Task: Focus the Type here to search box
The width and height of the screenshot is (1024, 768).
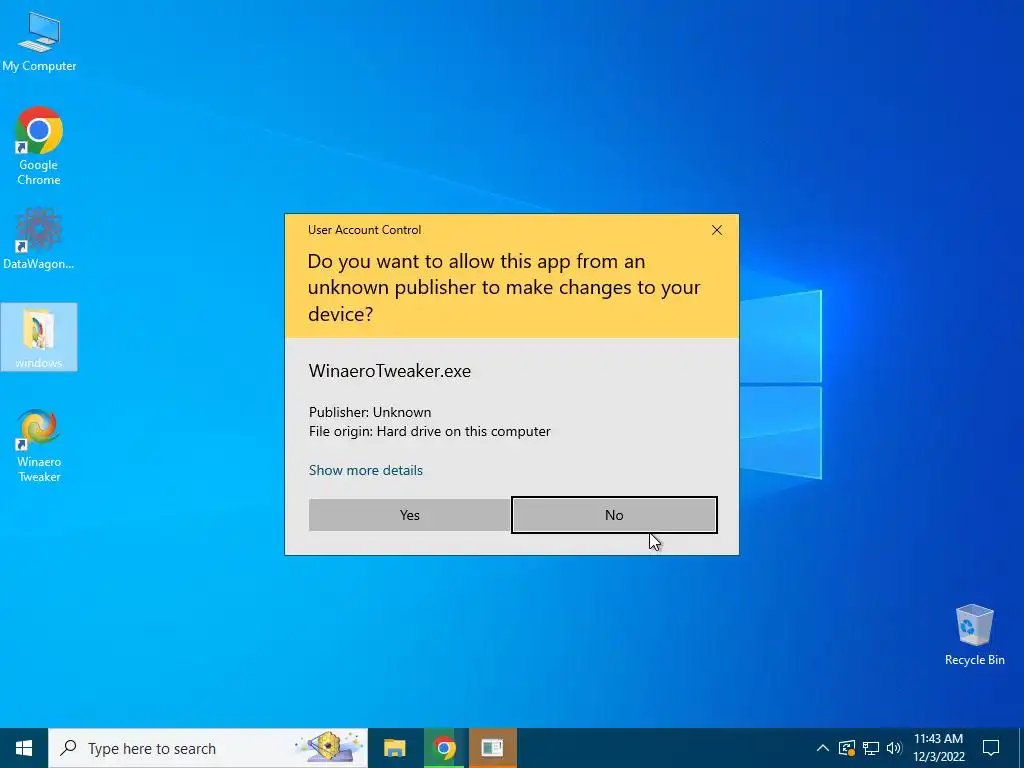Action: tap(208, 748)
